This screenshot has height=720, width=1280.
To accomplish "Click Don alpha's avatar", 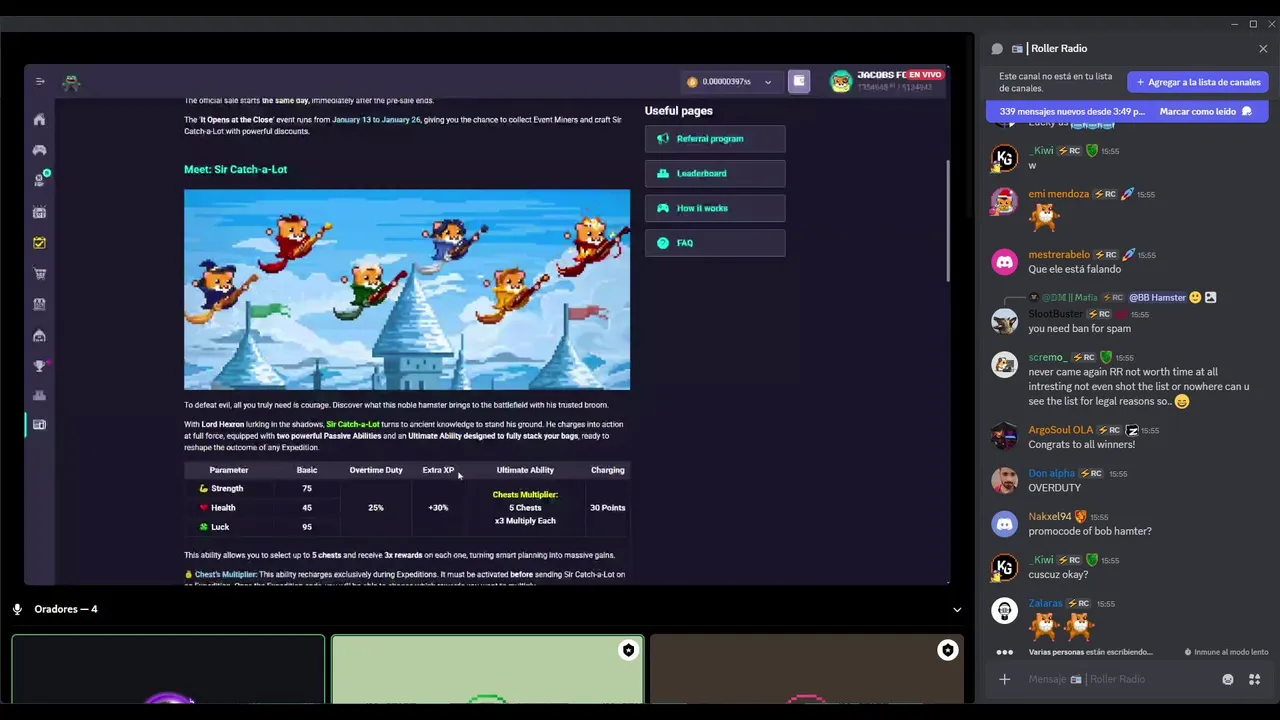I will (1004, 480).
